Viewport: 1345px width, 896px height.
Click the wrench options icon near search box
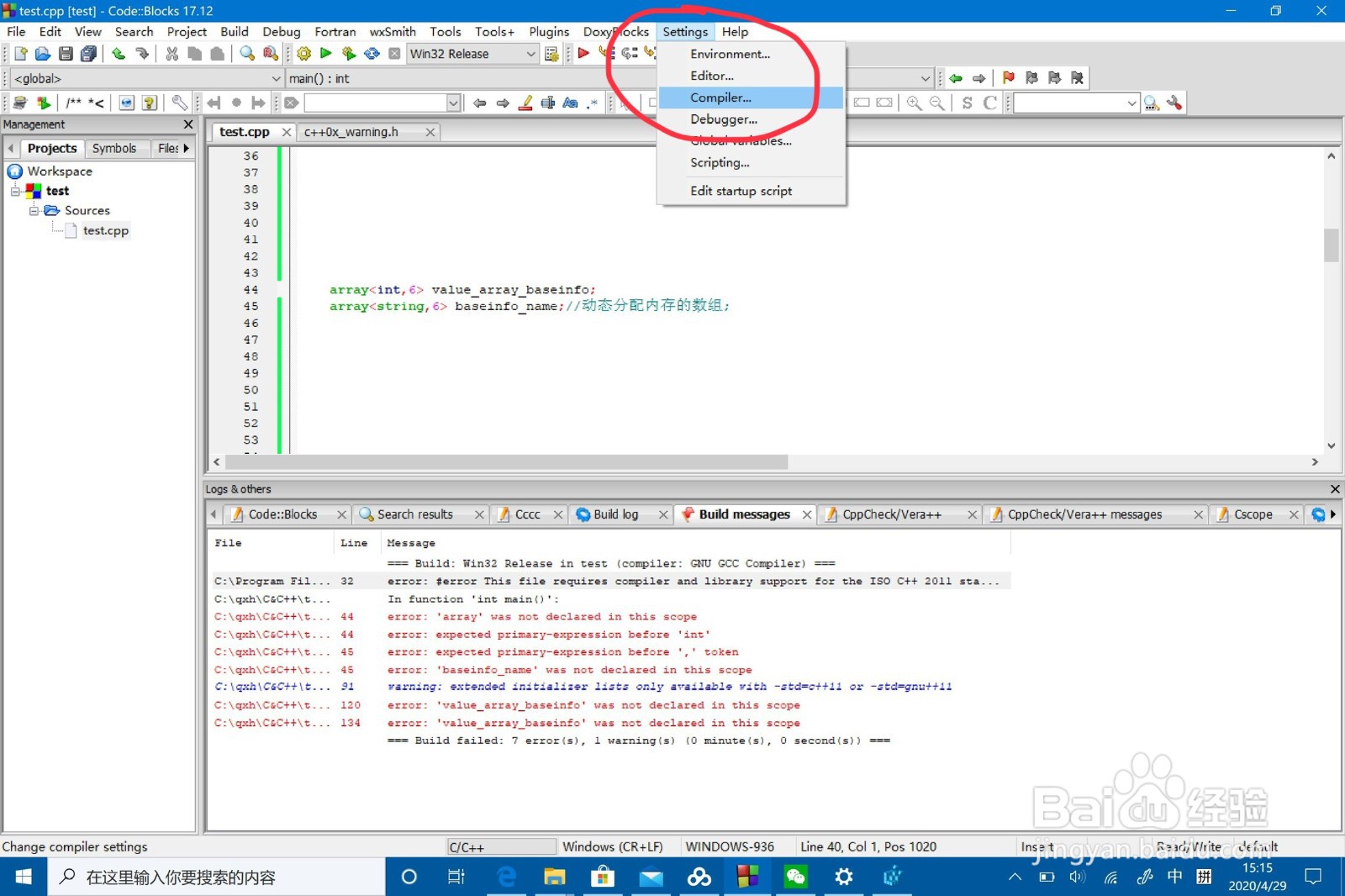[1175, 103]
